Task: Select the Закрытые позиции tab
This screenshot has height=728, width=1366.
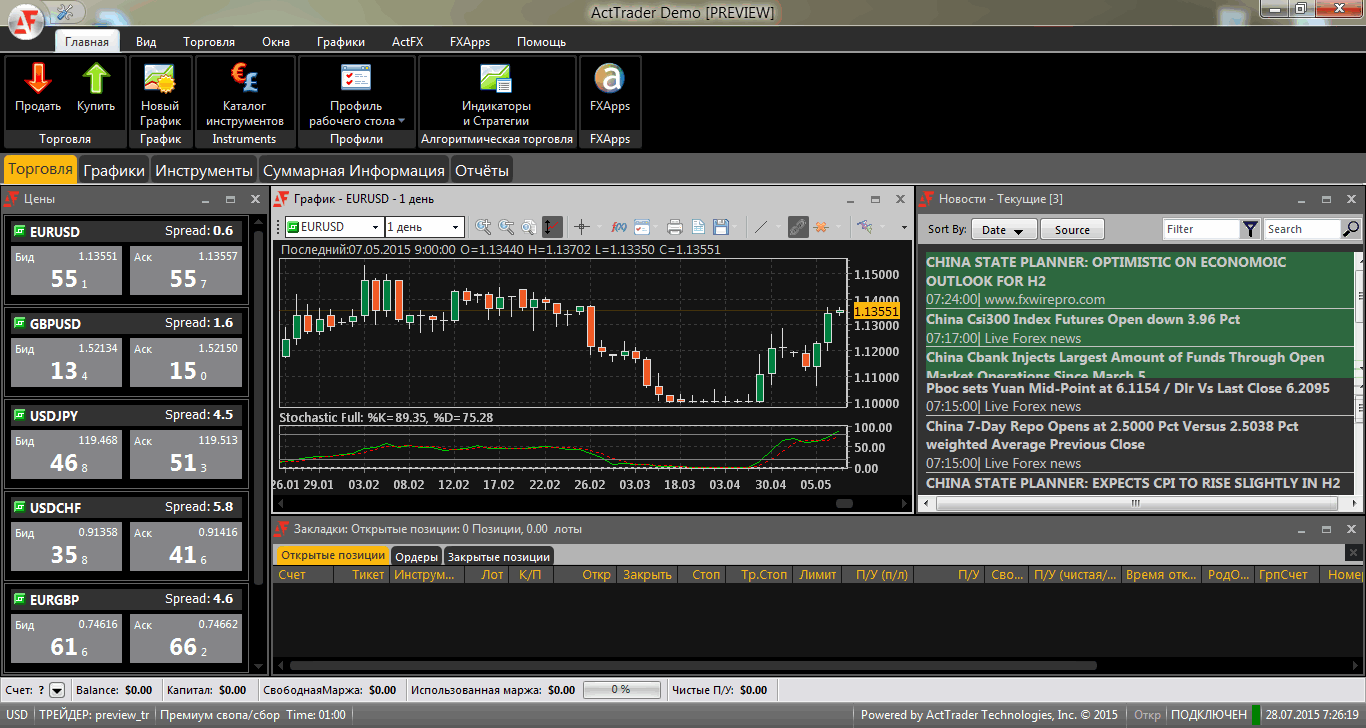Action: point(498,557)
